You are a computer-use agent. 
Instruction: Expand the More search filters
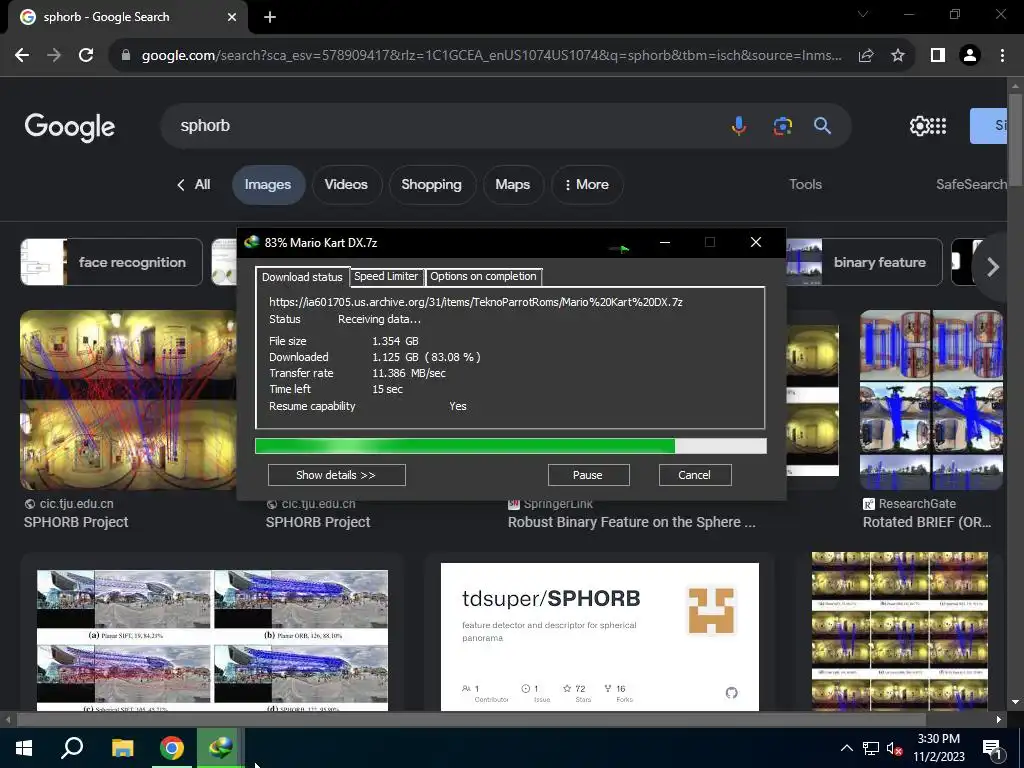coord(586,185)
